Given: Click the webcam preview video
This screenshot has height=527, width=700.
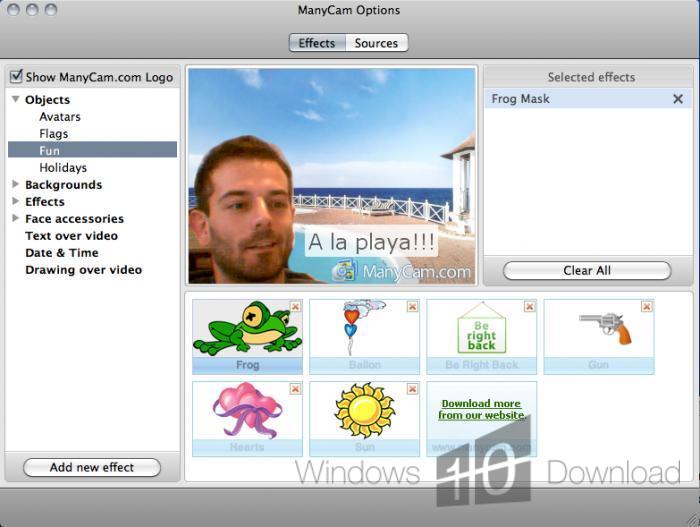Looking at the screenshot, I should [x=332, y=176].
